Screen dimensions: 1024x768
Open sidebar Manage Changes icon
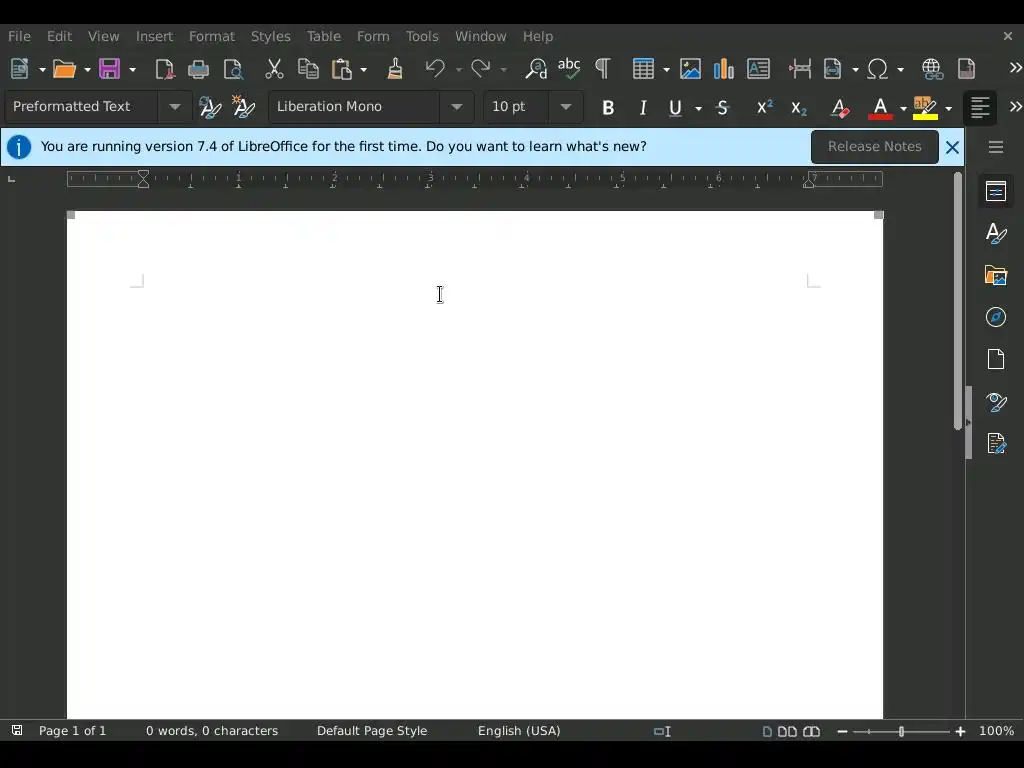[x=996, y=443]
